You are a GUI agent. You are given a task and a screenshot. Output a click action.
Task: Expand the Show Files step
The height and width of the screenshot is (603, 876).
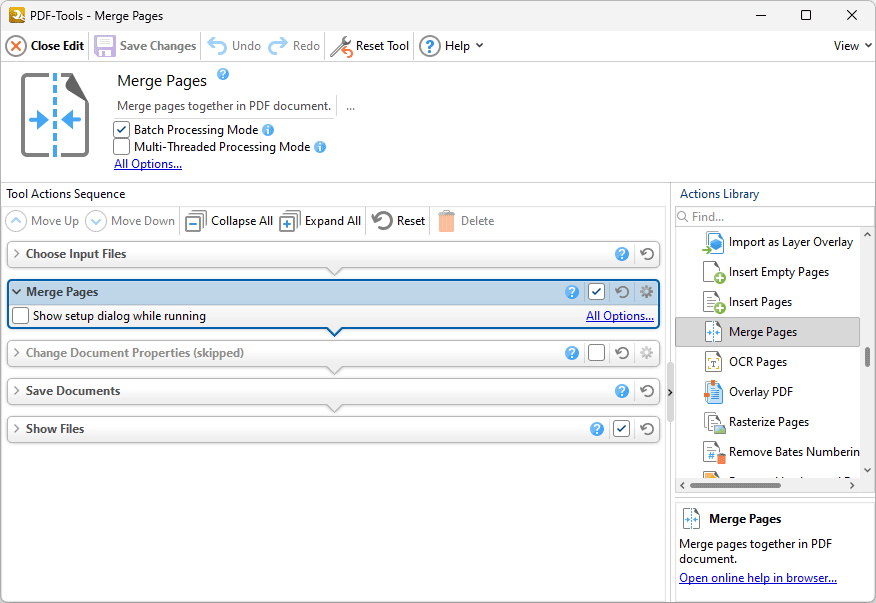click(17, 429)
